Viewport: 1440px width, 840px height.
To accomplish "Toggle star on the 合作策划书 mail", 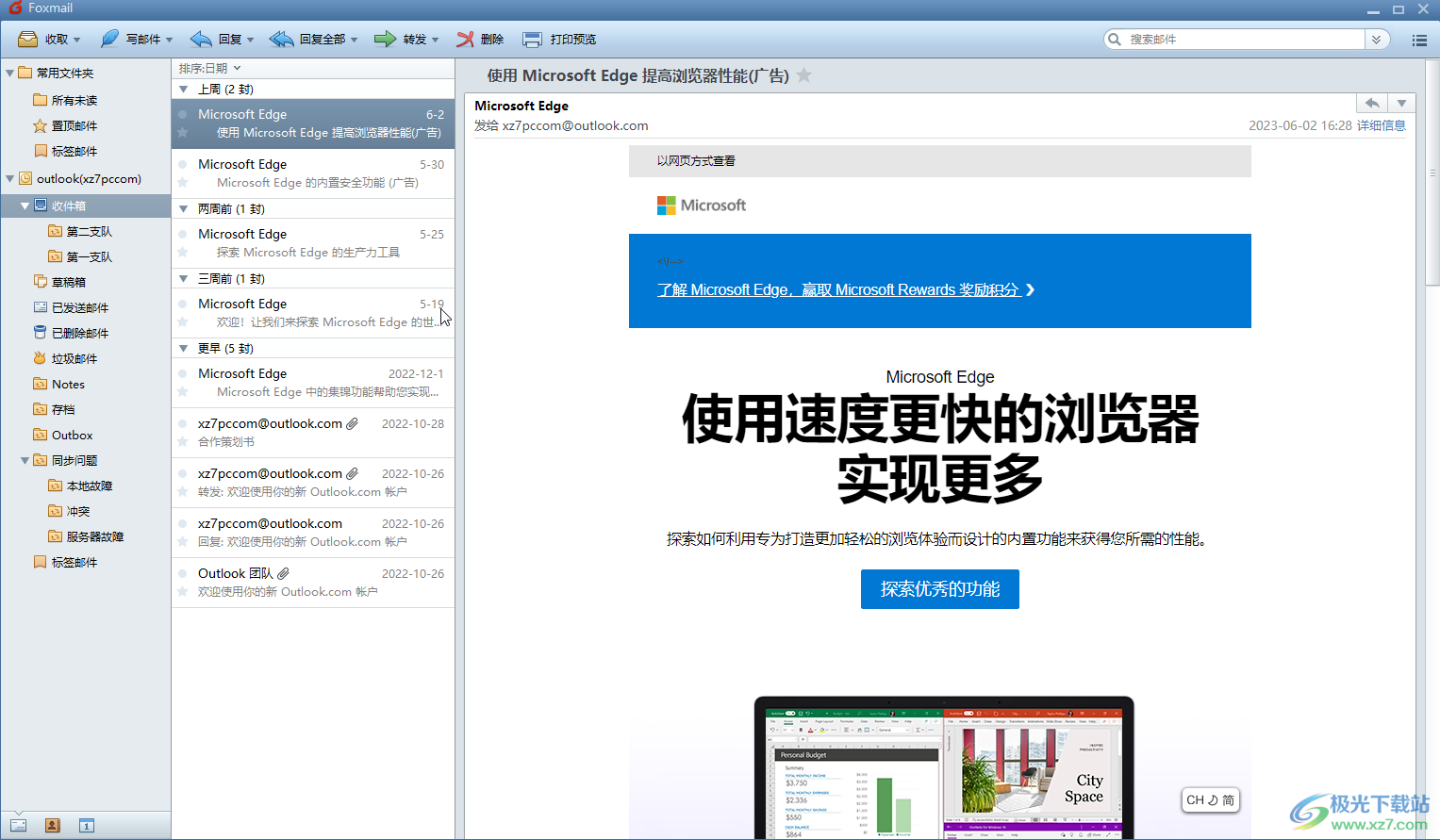I will tap(183, 442).
